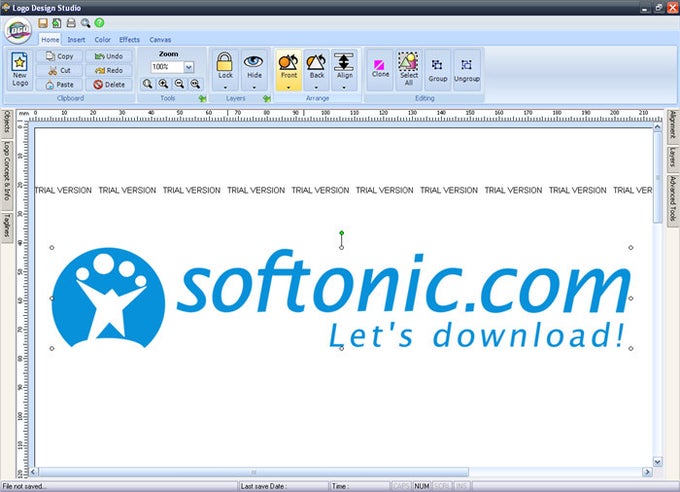Screen dimensions: 680x492
Task: Click the Layers group launcher icon
Action: pyautogui.click(x=267, y=98)
